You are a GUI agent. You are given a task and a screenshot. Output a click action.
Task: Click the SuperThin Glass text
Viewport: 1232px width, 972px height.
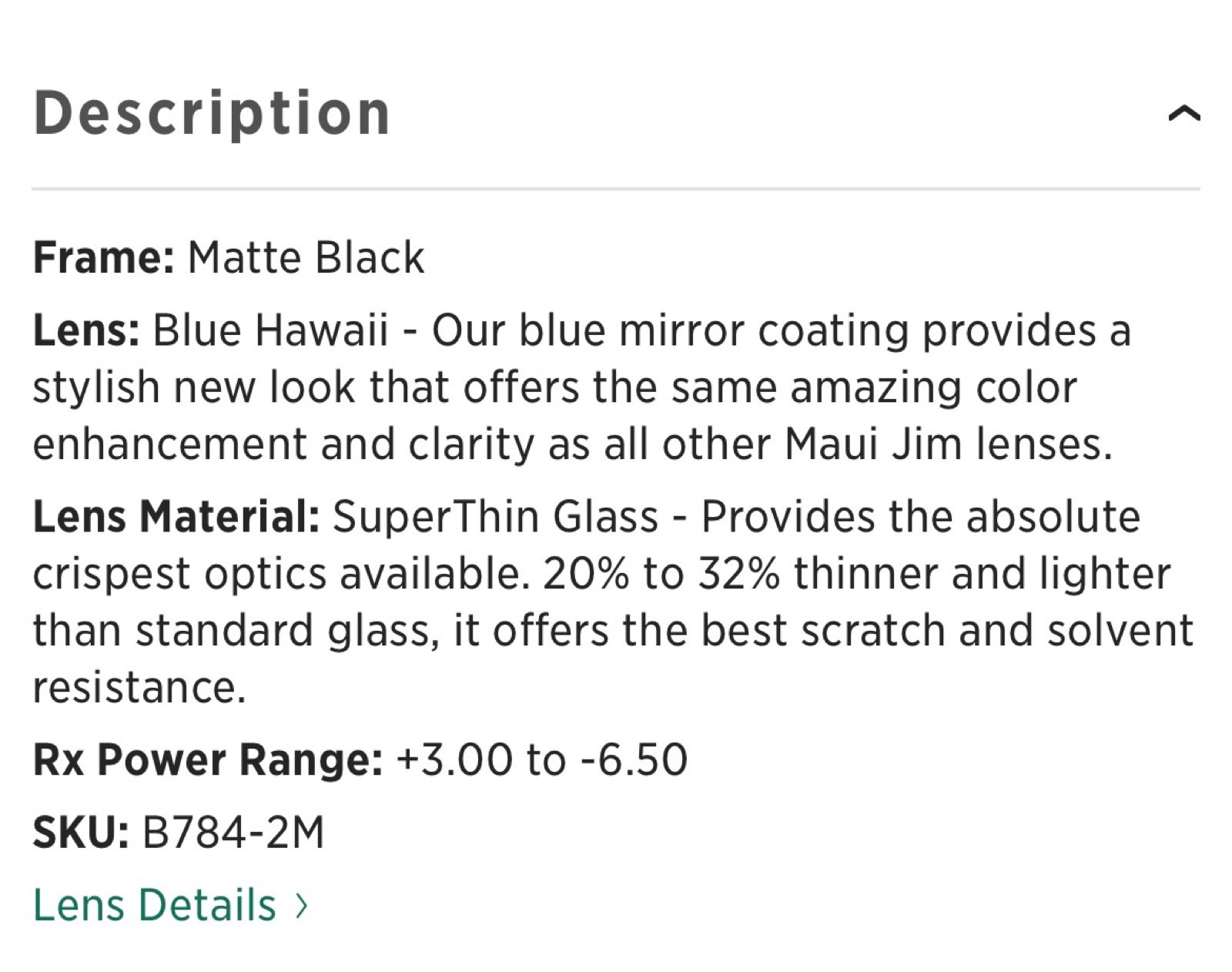(x=495, y=516)
